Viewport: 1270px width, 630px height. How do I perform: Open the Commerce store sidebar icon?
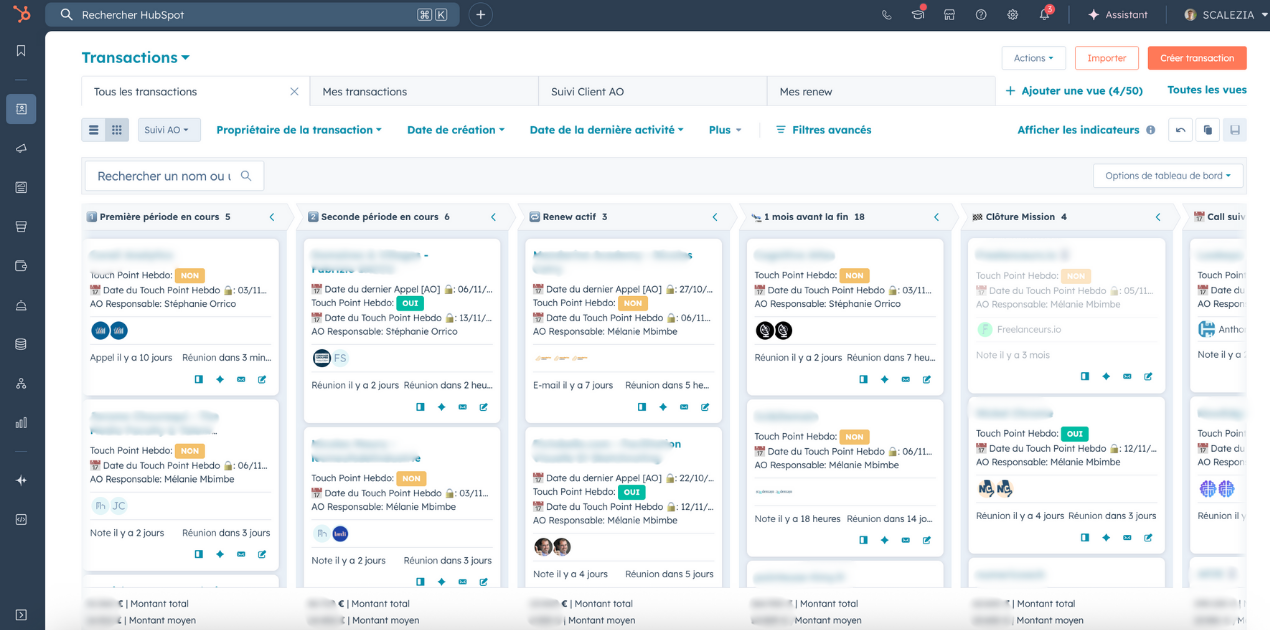coord(21,226)
